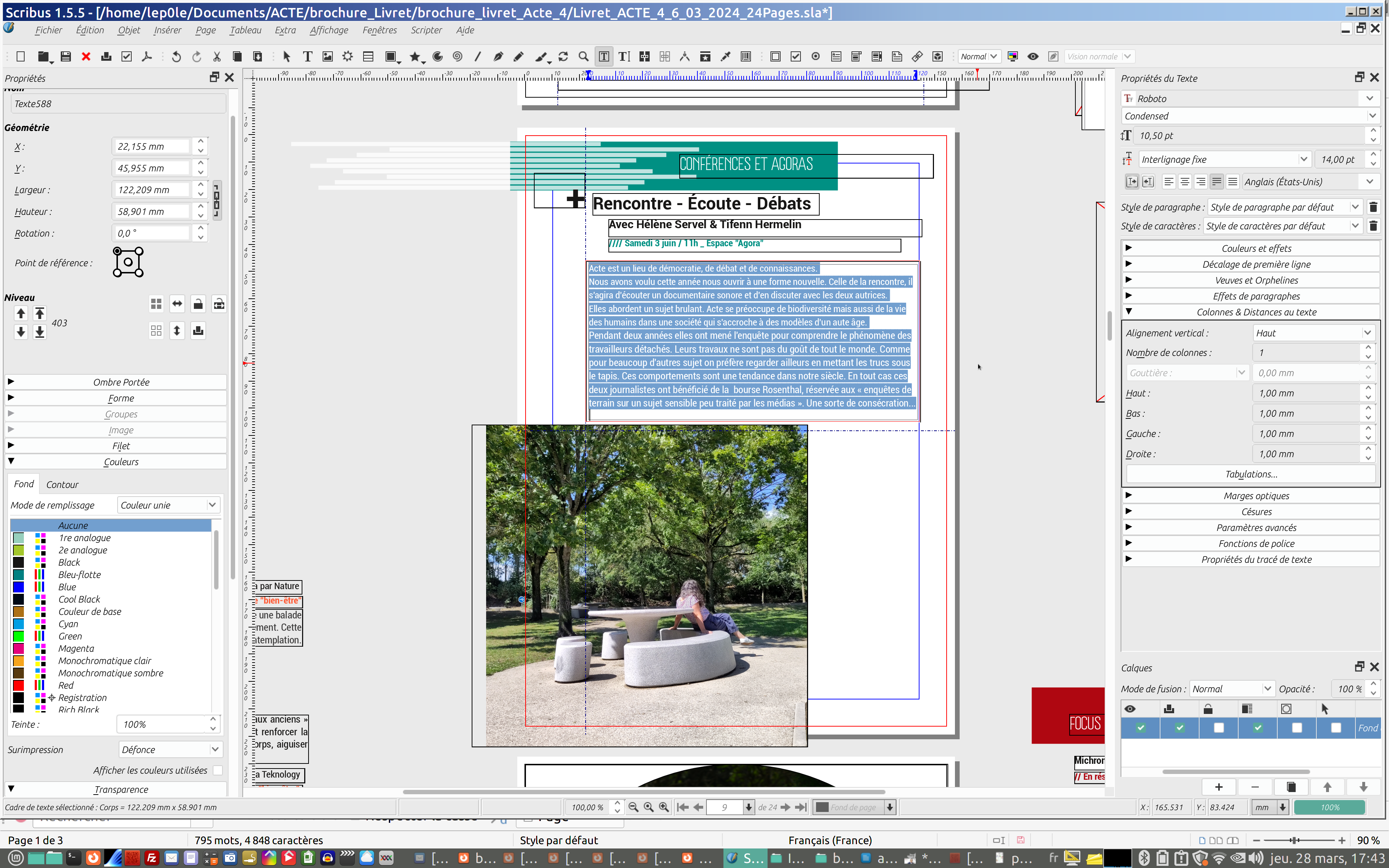Open the Alignement vertical dropdown
Screen dimensions: 1389x868
[x=1313, y=333]
